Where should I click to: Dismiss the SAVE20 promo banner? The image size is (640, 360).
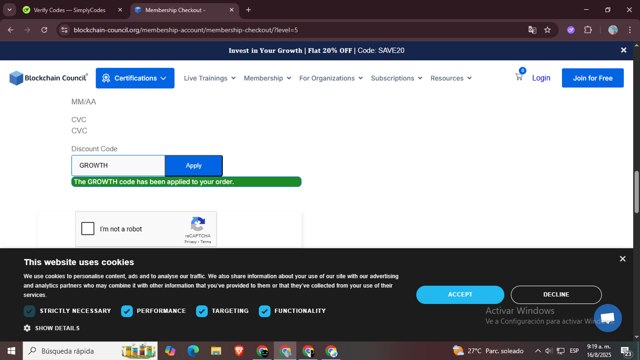tap(623, 50)
